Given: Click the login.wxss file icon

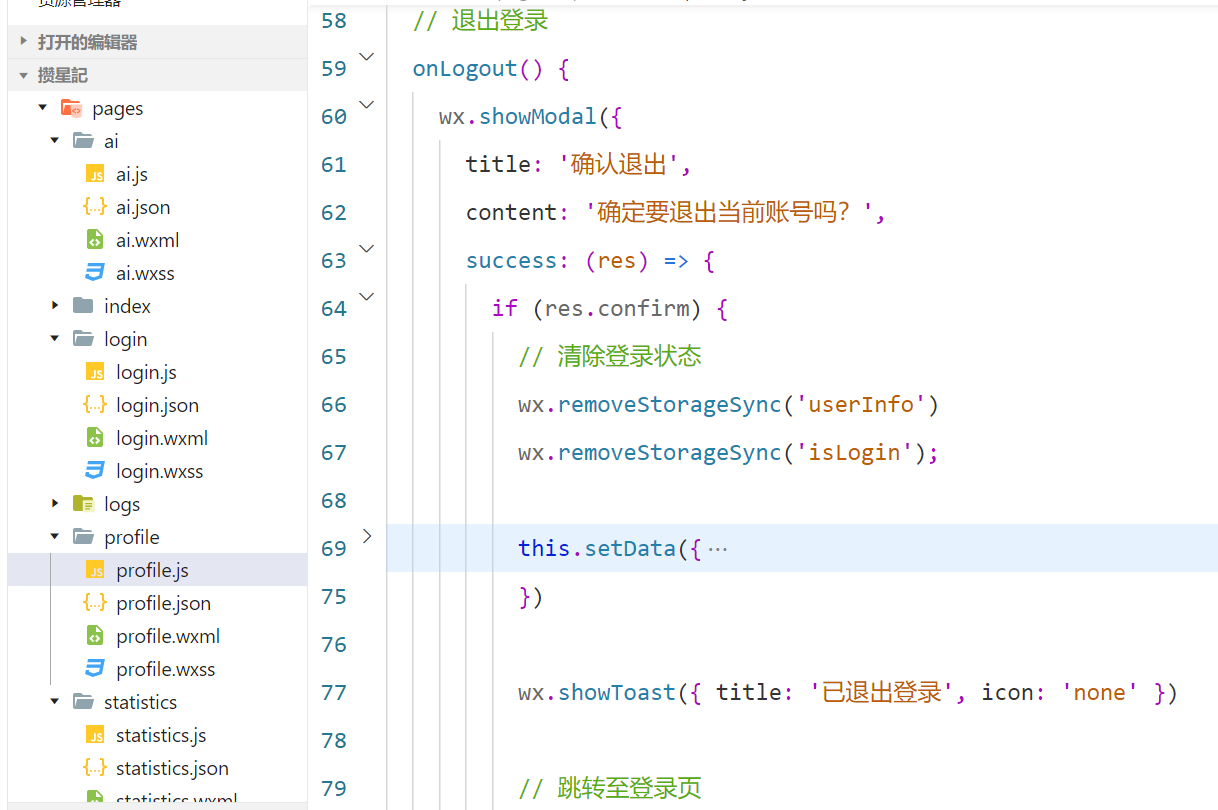Looking at the screenshot, I should click(x=95, y=471).
